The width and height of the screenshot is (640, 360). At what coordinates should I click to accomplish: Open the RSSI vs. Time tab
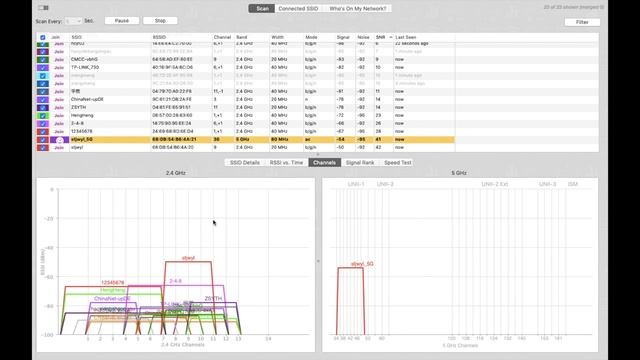[287, 162]
